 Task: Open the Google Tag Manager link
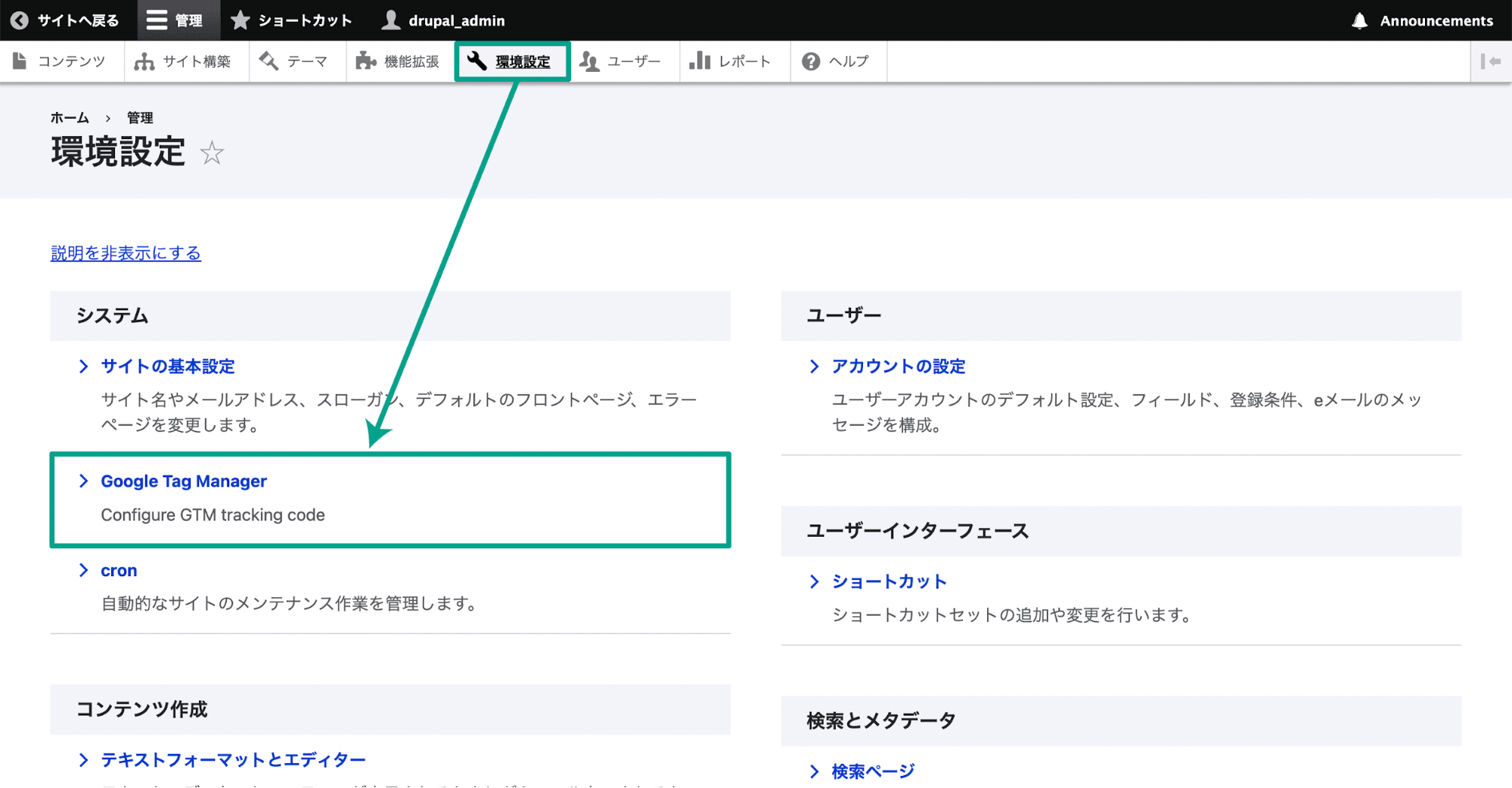pos(184,482)
